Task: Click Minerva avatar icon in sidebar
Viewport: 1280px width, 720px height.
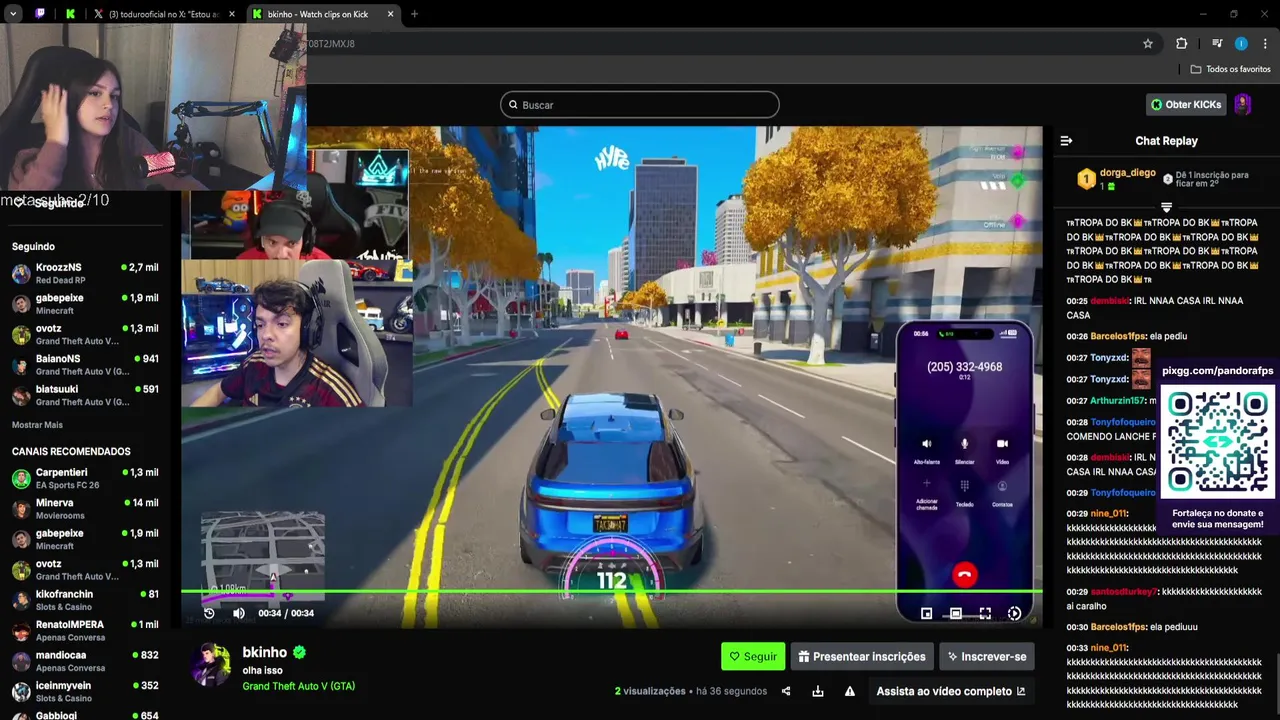Action: (x=21, y=509)
